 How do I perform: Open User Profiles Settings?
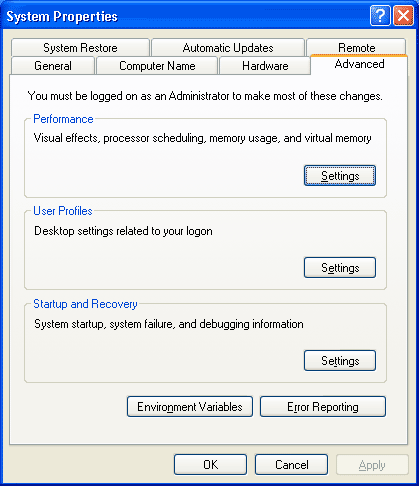click(340, 267)
